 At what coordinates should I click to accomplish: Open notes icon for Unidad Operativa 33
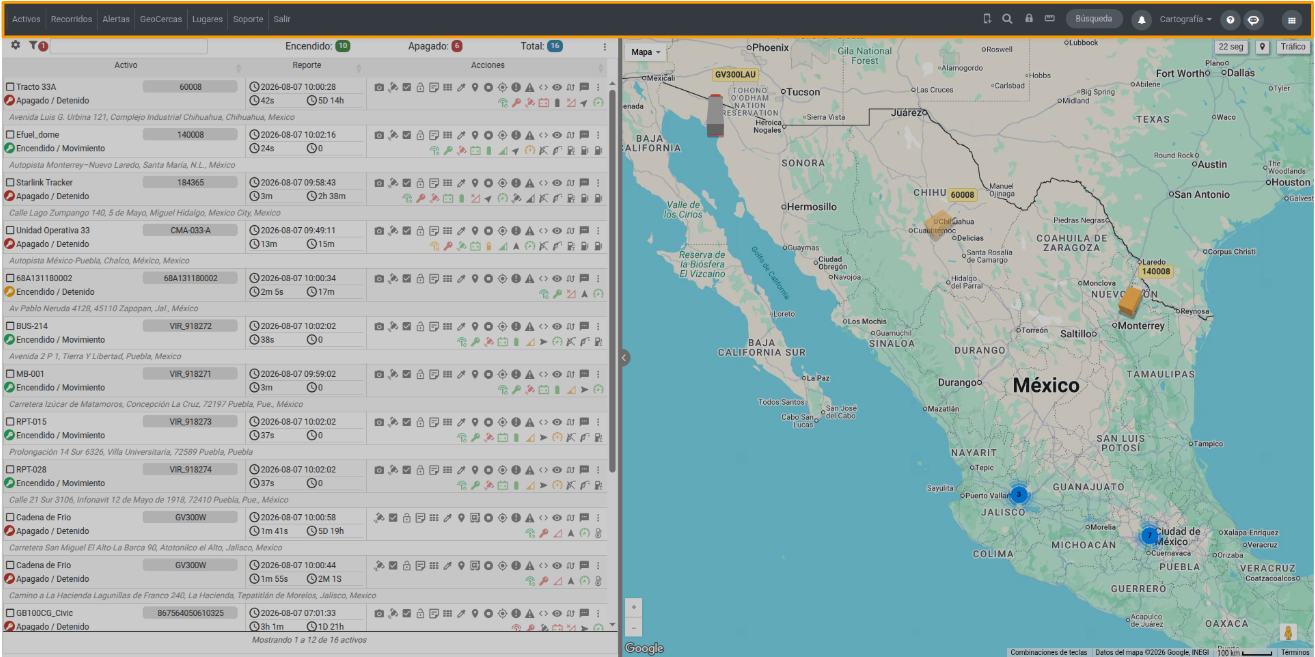pos(434,231)
